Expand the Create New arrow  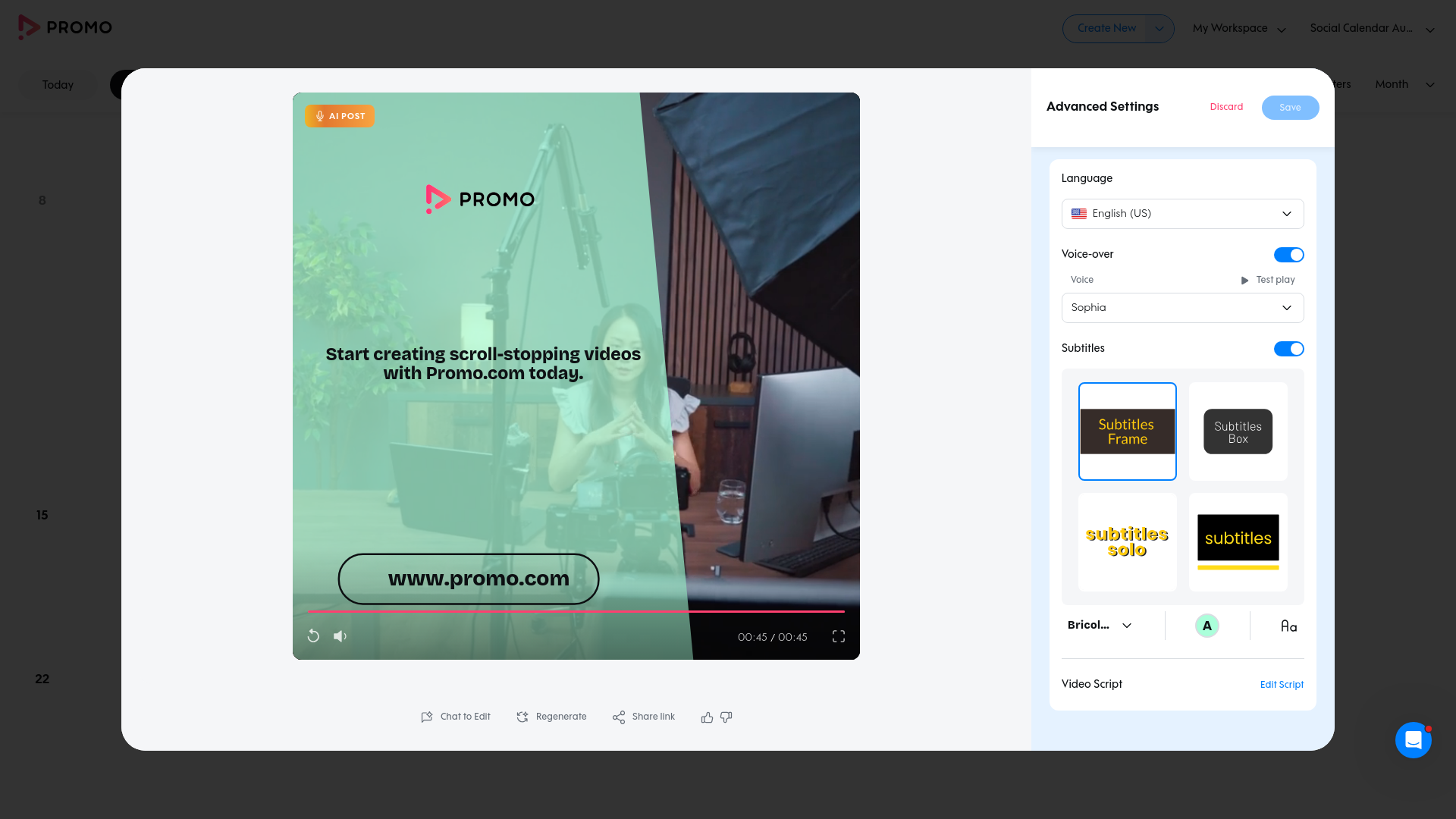[1159, 29]
